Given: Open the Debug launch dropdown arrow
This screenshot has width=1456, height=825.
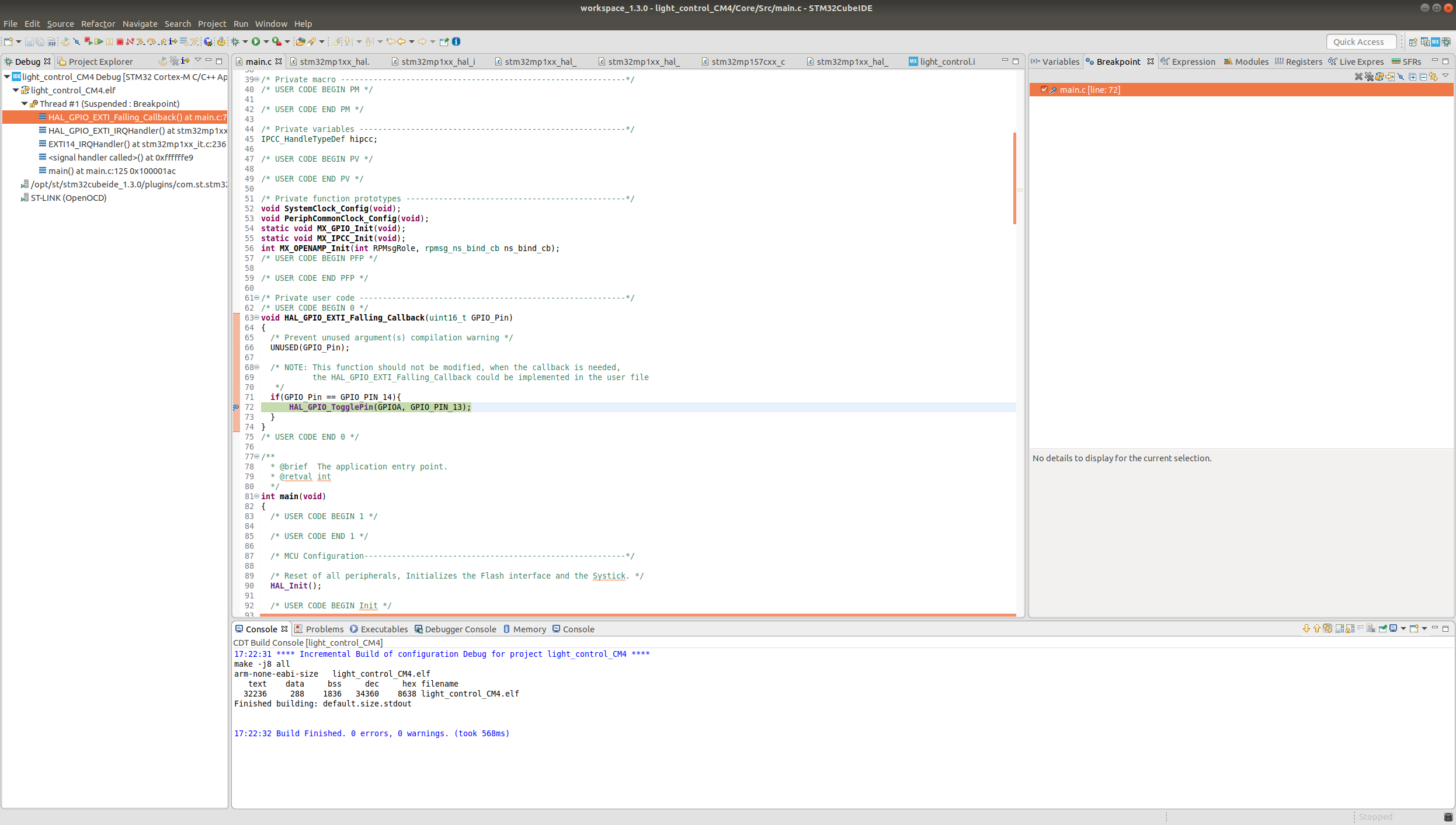Looking at the screenshot, I should pos(245,41).
